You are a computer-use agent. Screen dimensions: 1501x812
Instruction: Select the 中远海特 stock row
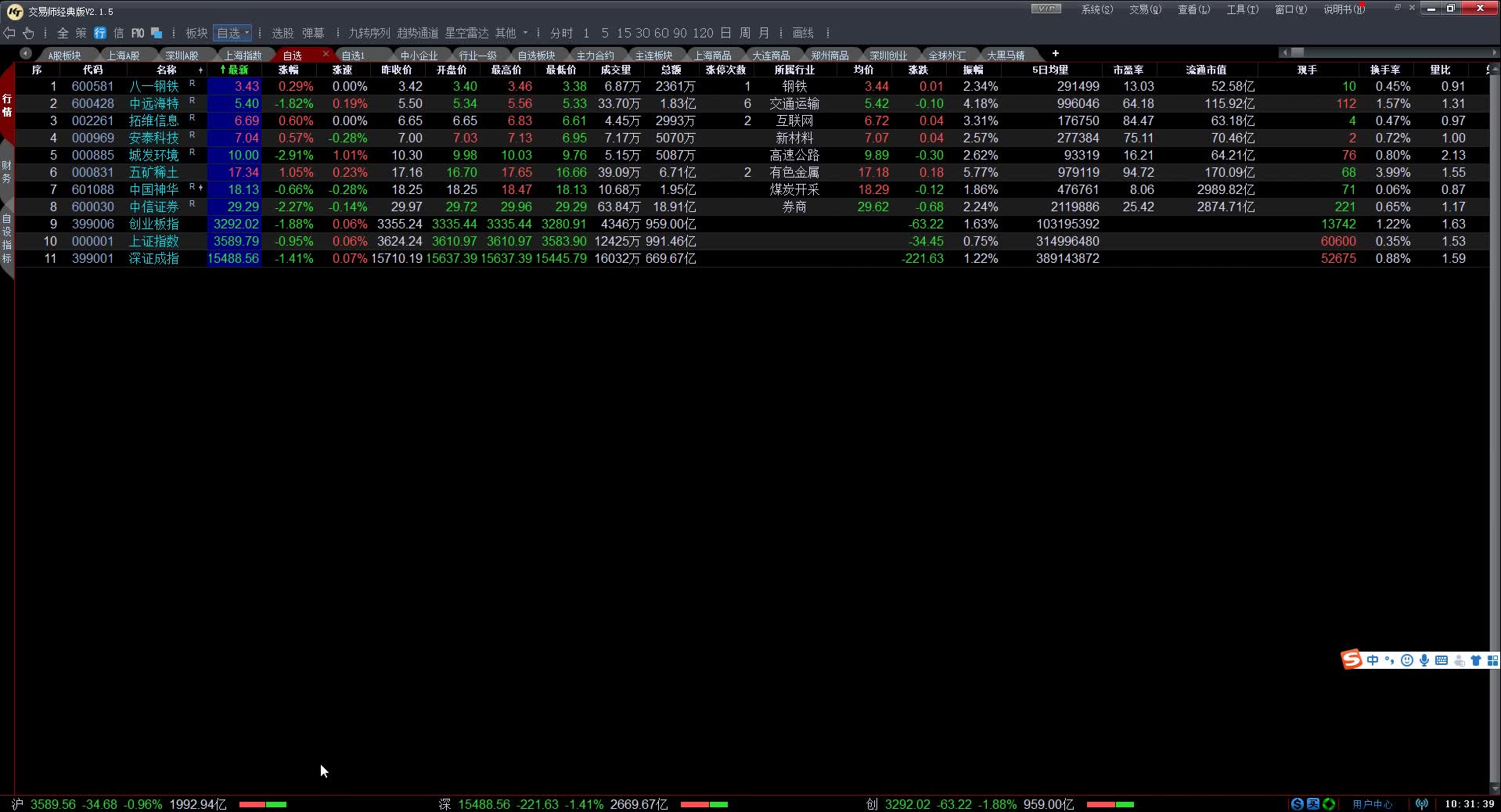coord(751,103)
